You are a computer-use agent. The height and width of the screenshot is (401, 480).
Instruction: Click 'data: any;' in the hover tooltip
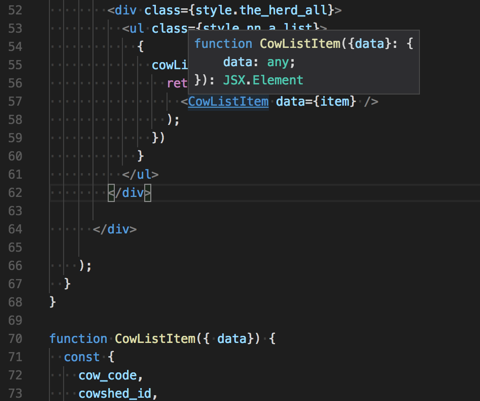pyautogui.click(x=259, y=62)
